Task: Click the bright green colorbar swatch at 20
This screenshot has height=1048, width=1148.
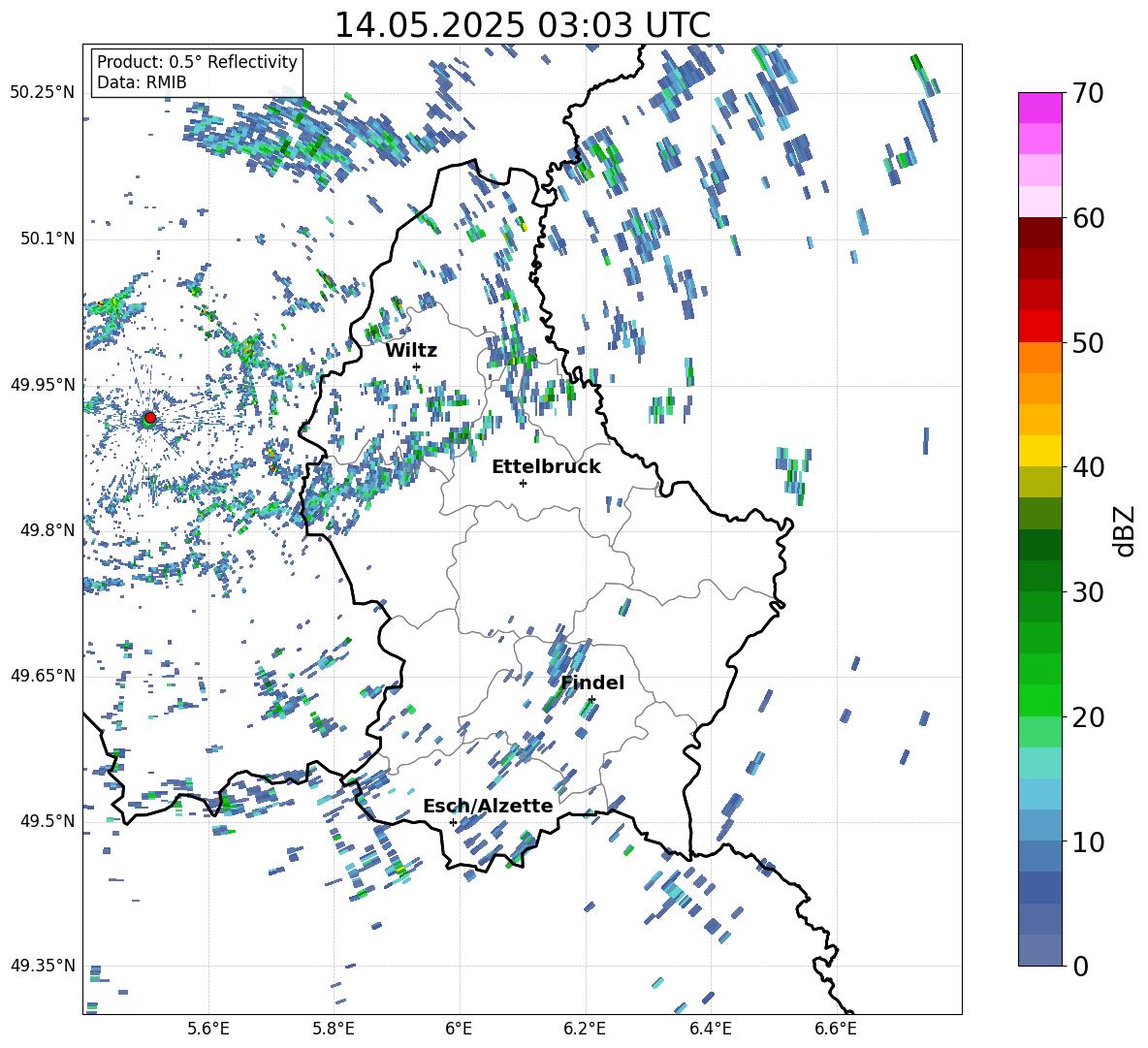Action: click(x=1039, y=700)
